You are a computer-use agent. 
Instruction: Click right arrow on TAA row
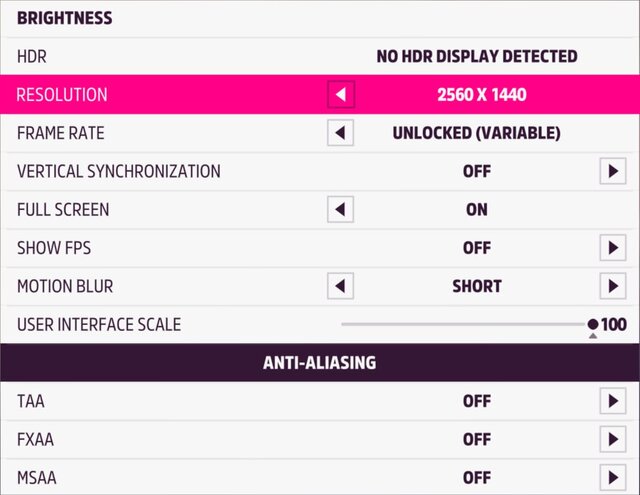point(612,401)
